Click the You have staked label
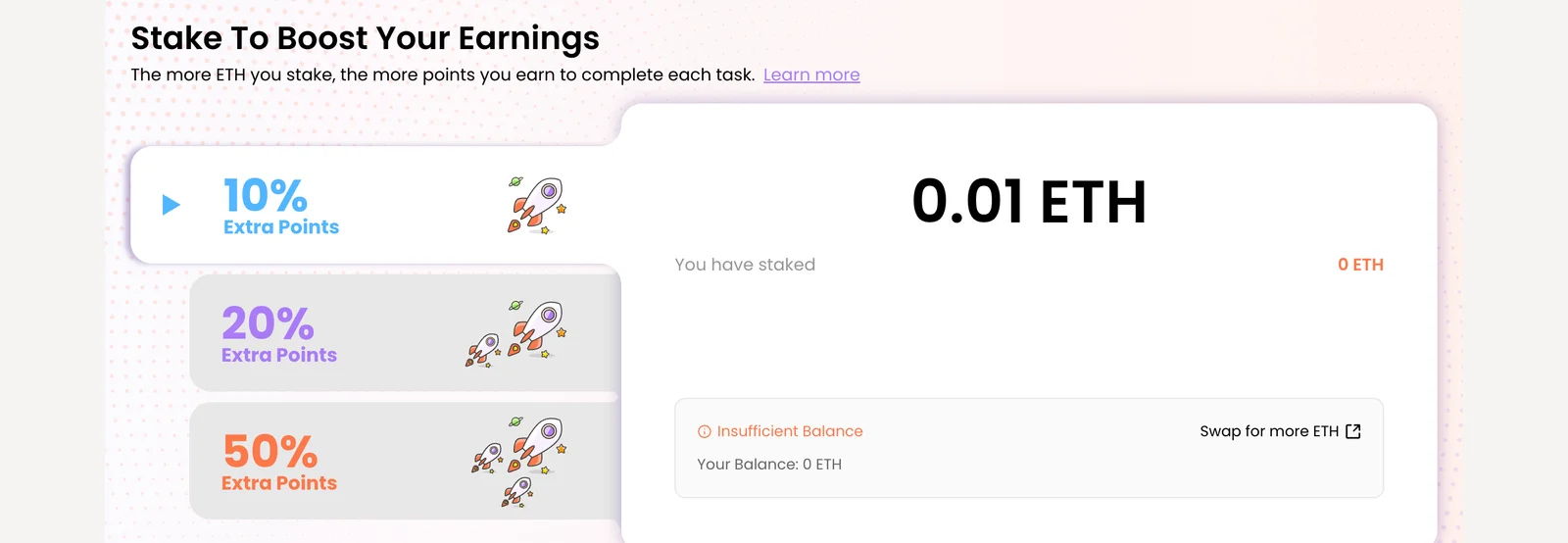The image size is (1568, 543). (745, 265)
